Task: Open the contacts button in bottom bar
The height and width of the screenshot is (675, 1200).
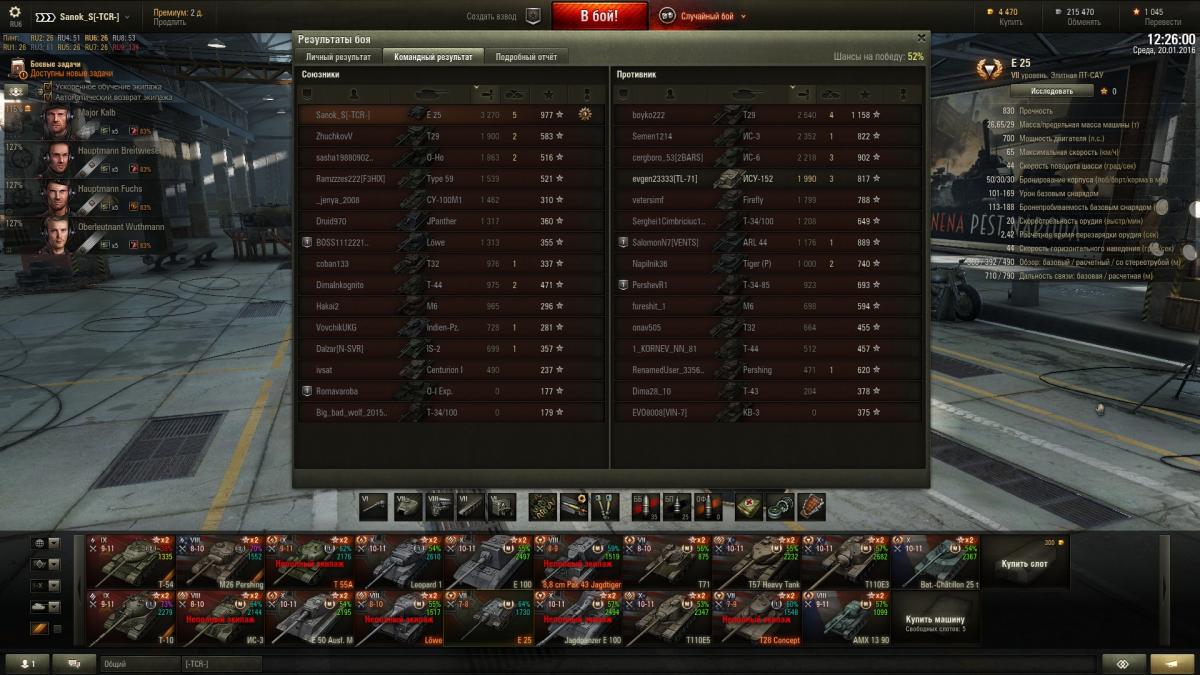Action: 27,663
